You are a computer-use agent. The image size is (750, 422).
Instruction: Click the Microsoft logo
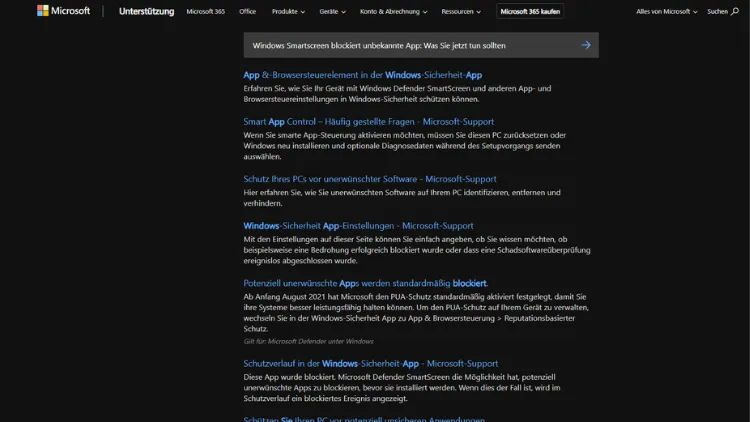(63, 11)
